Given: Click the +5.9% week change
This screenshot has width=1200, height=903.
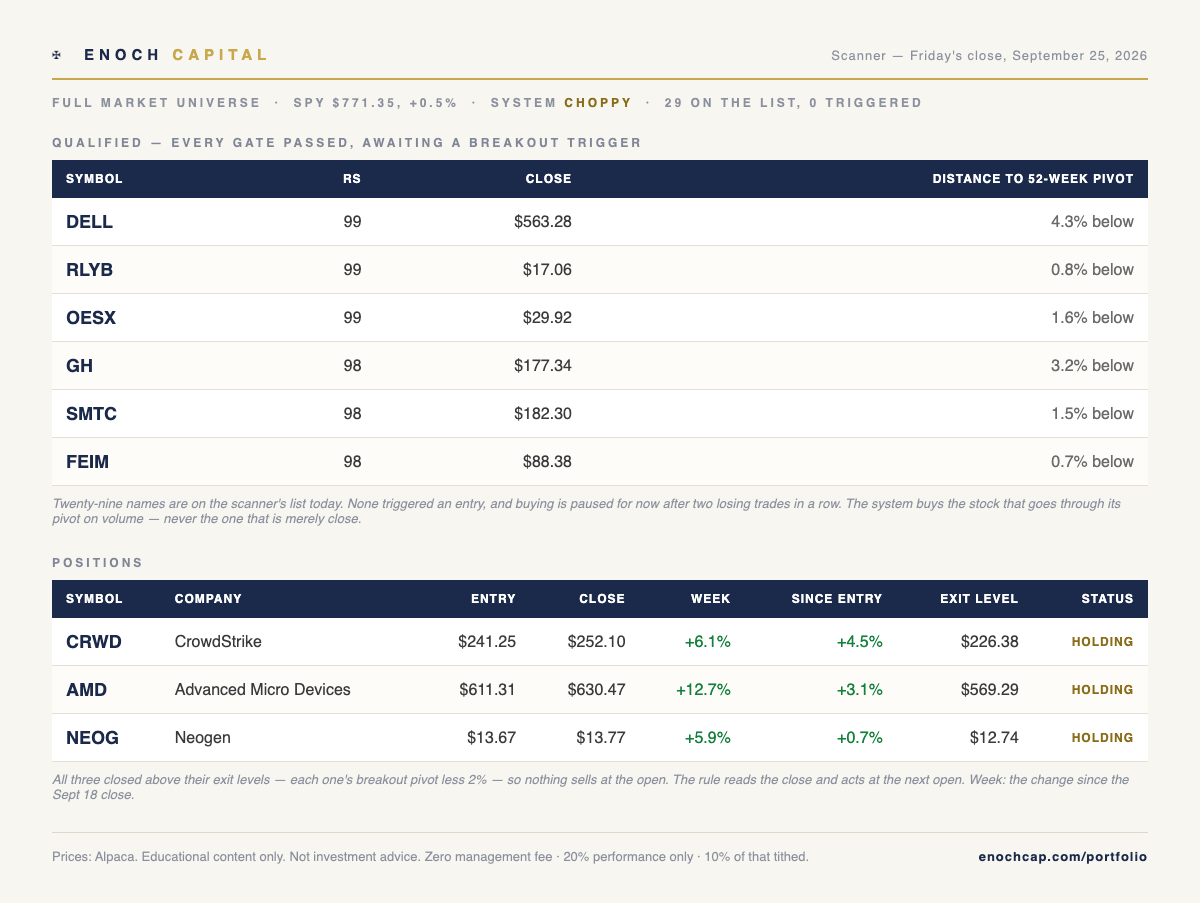Looking at the screenshot, I should tap(708, 738).
